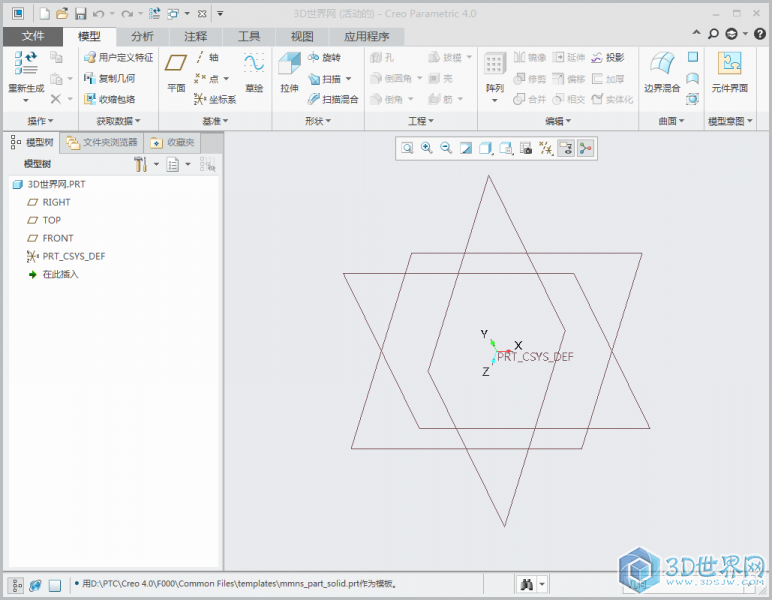The height and width of the screenshot is (600, 772).
Task: Click Copy Geometry (复制几何)
Action: [x=109, y=78]
